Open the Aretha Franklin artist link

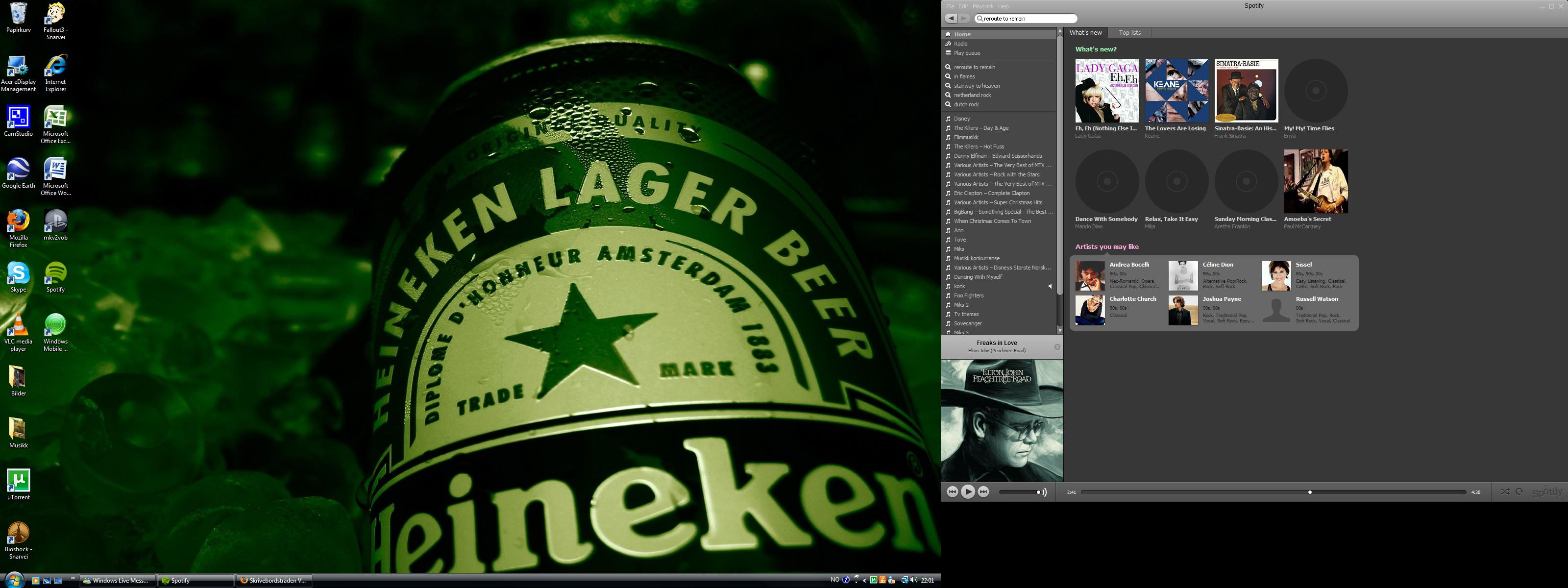click(1232, 226)
